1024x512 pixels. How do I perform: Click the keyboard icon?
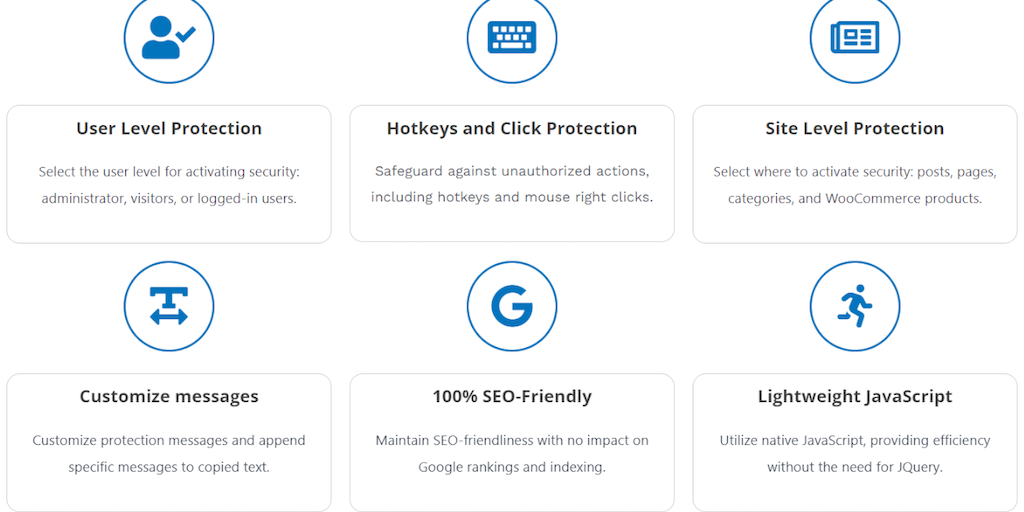click(x=512, y=38)
